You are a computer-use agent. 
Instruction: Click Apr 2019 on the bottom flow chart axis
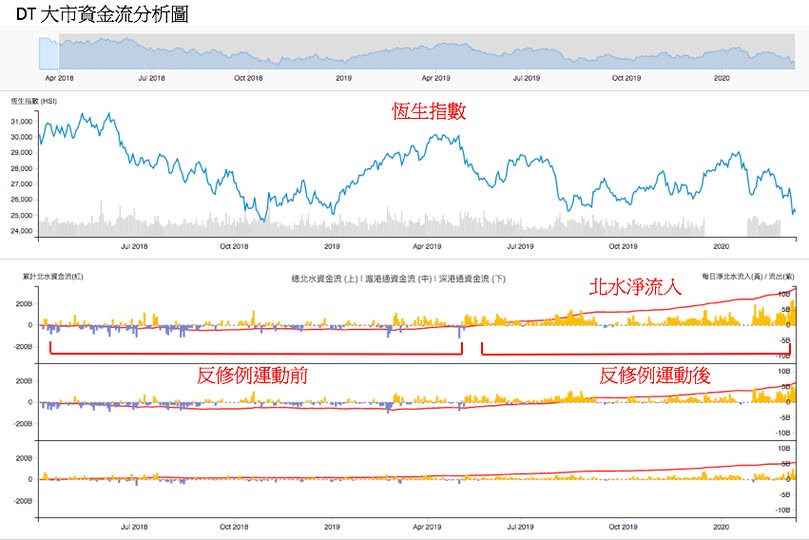click(427, 527)
